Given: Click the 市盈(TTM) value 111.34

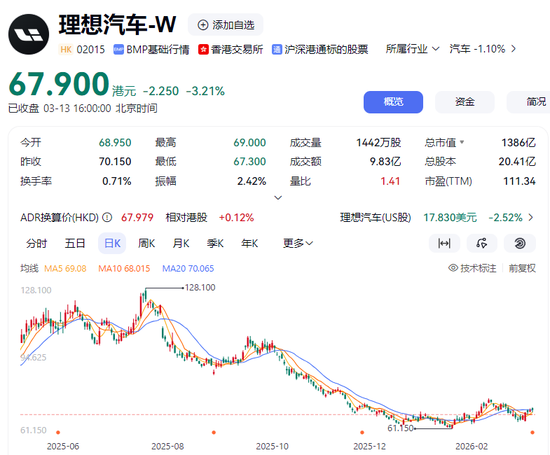Looking at the screenshot, I should pos(519,181).
